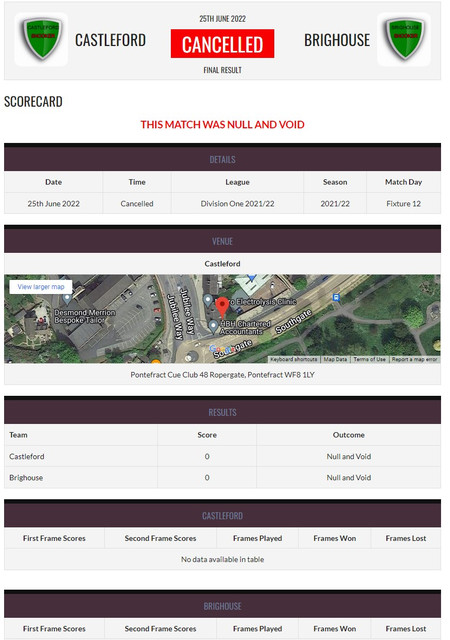Click the Map Data link on the map

coord(335,359)
